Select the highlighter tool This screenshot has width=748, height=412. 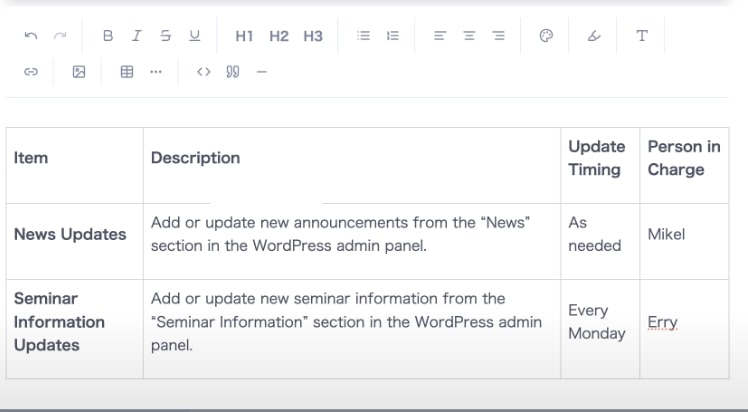(594, 36)
